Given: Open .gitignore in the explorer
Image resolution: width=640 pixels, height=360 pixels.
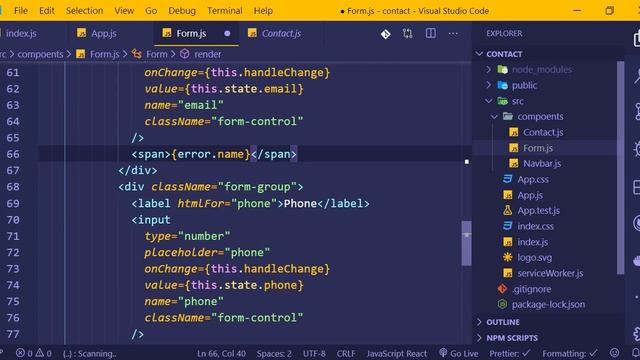Looking at the screenshot, I should pyautogui.click(x=531, y=289).
